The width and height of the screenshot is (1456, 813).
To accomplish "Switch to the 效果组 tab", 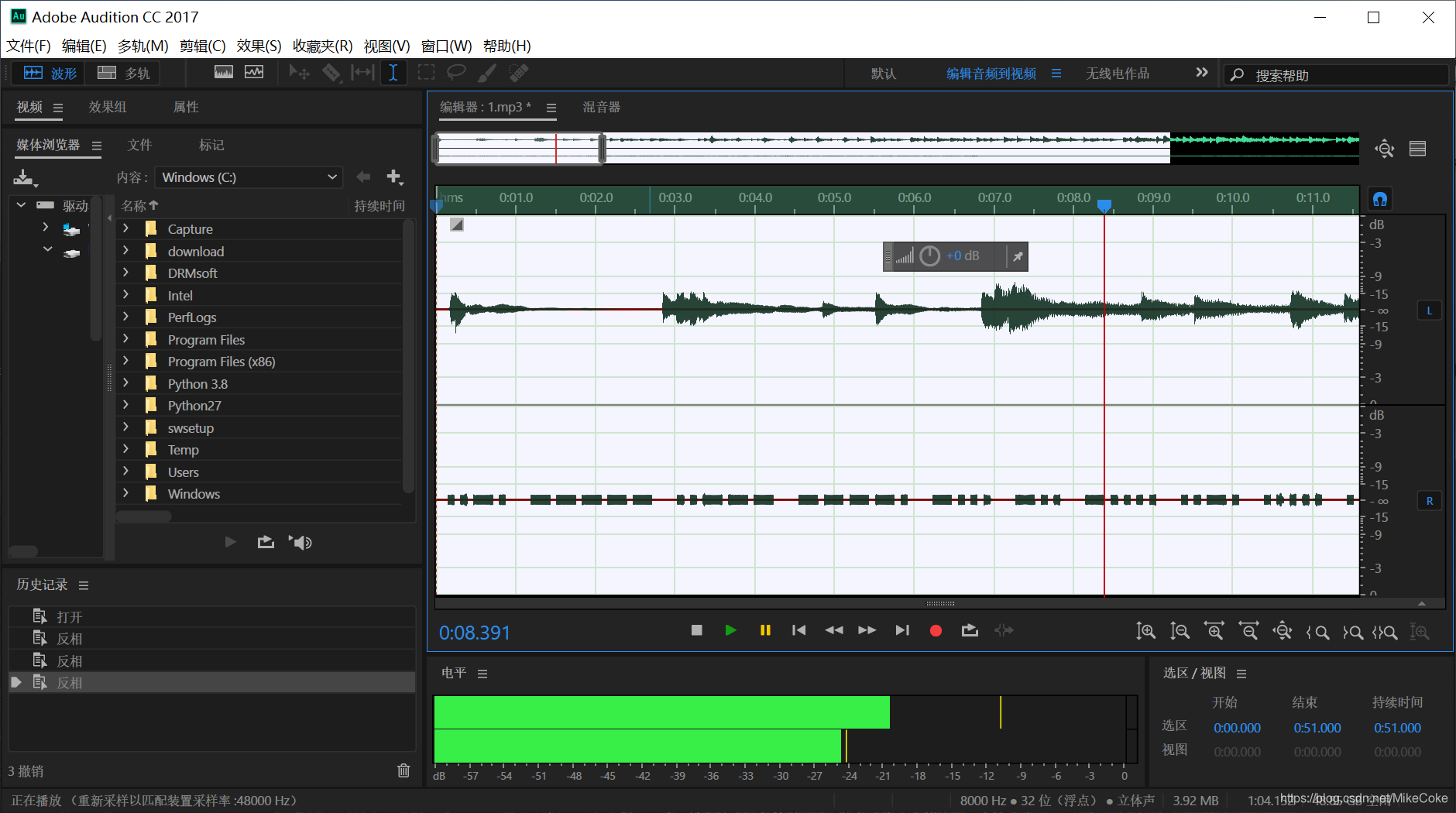I will click(108, 107).
